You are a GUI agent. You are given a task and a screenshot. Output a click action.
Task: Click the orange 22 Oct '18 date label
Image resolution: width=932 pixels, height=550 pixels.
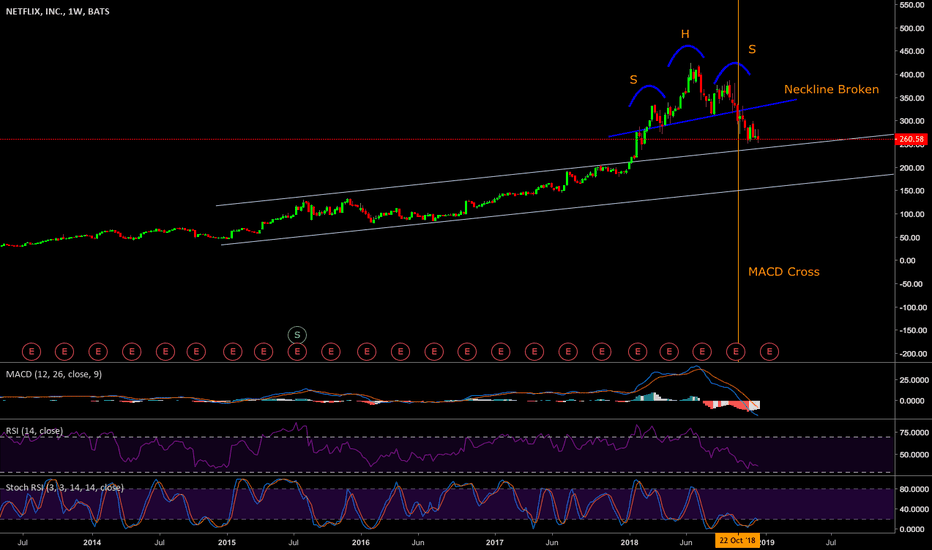737,540
